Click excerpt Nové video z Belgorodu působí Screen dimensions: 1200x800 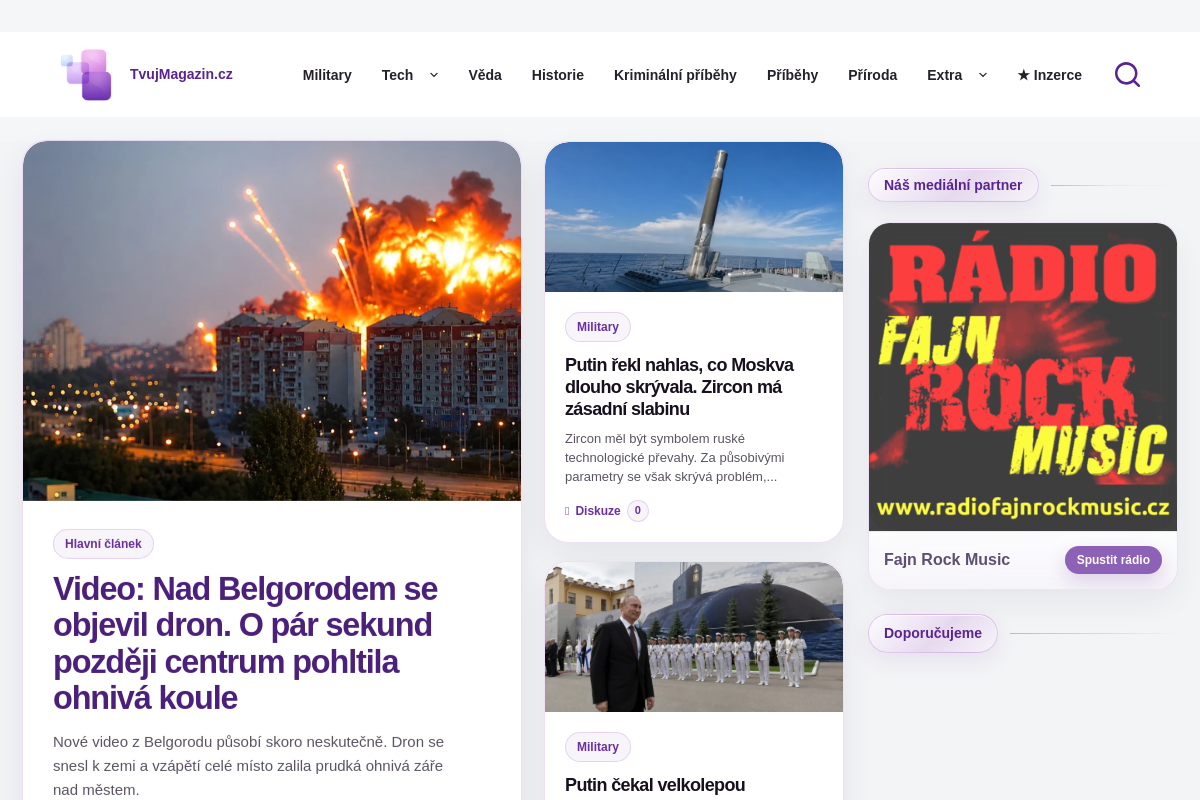click(x=249, y=766)
